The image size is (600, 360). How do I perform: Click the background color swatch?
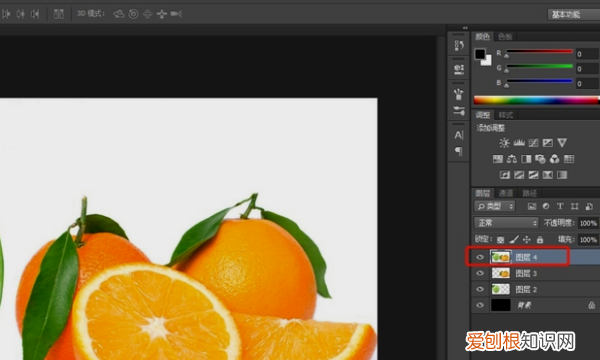pyautogui.click(x=487, y=61)
